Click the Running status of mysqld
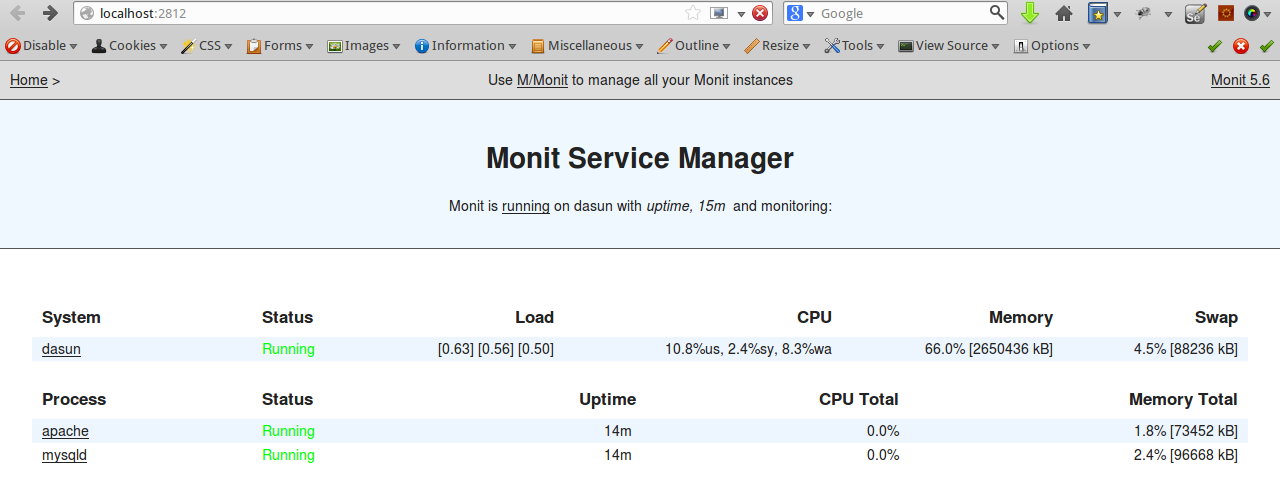This screenshot has width=1280, height=501. point(288,455)
